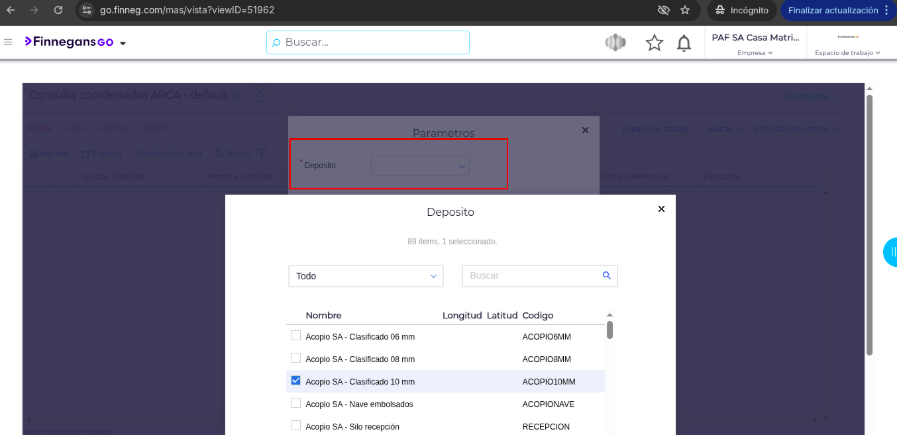Expand the Todo filter dropdown
Image resolution: width=897 pixels, height=435 pixels.
(x=365, y=276)
